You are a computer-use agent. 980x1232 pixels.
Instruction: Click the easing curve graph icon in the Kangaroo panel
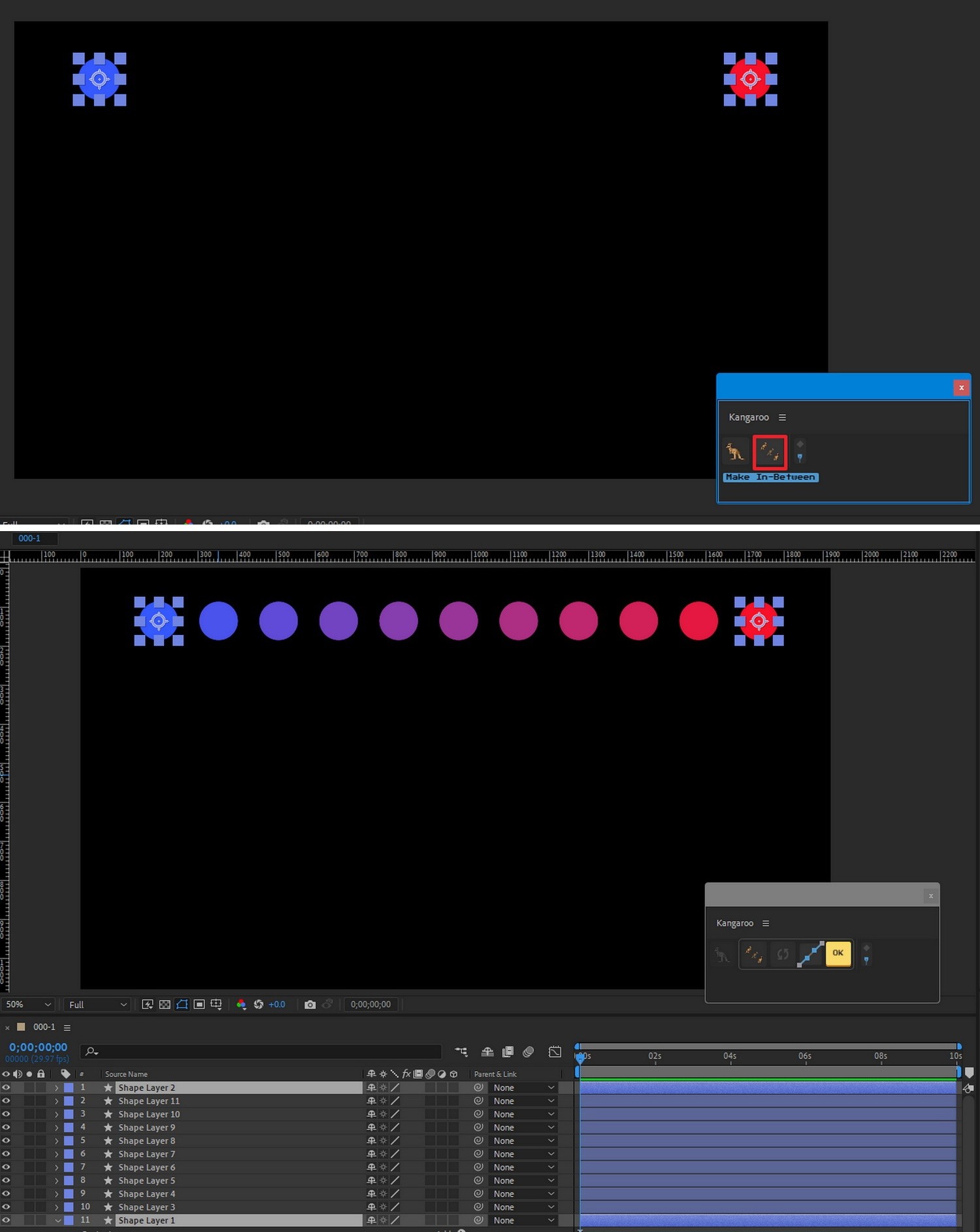coord(810,954)
